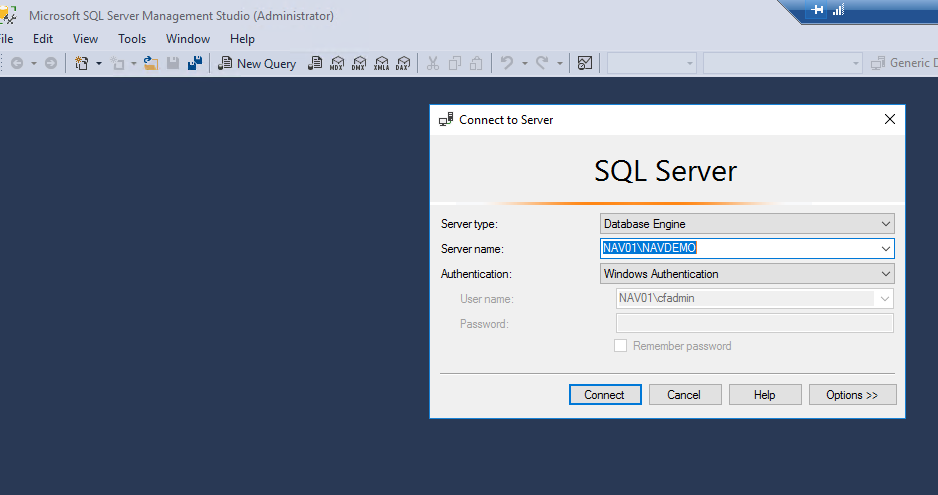
Task: Close the Connect to Server dialog
Action: tap(890, 119)
